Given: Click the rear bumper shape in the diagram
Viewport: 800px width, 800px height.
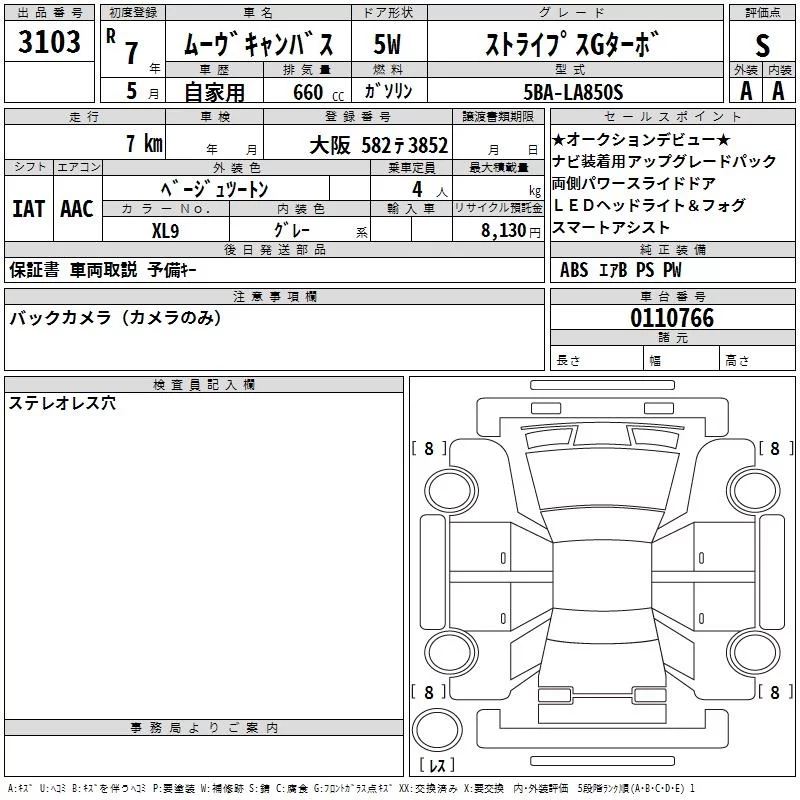Looking at the screenshot, I should [602, 728].
